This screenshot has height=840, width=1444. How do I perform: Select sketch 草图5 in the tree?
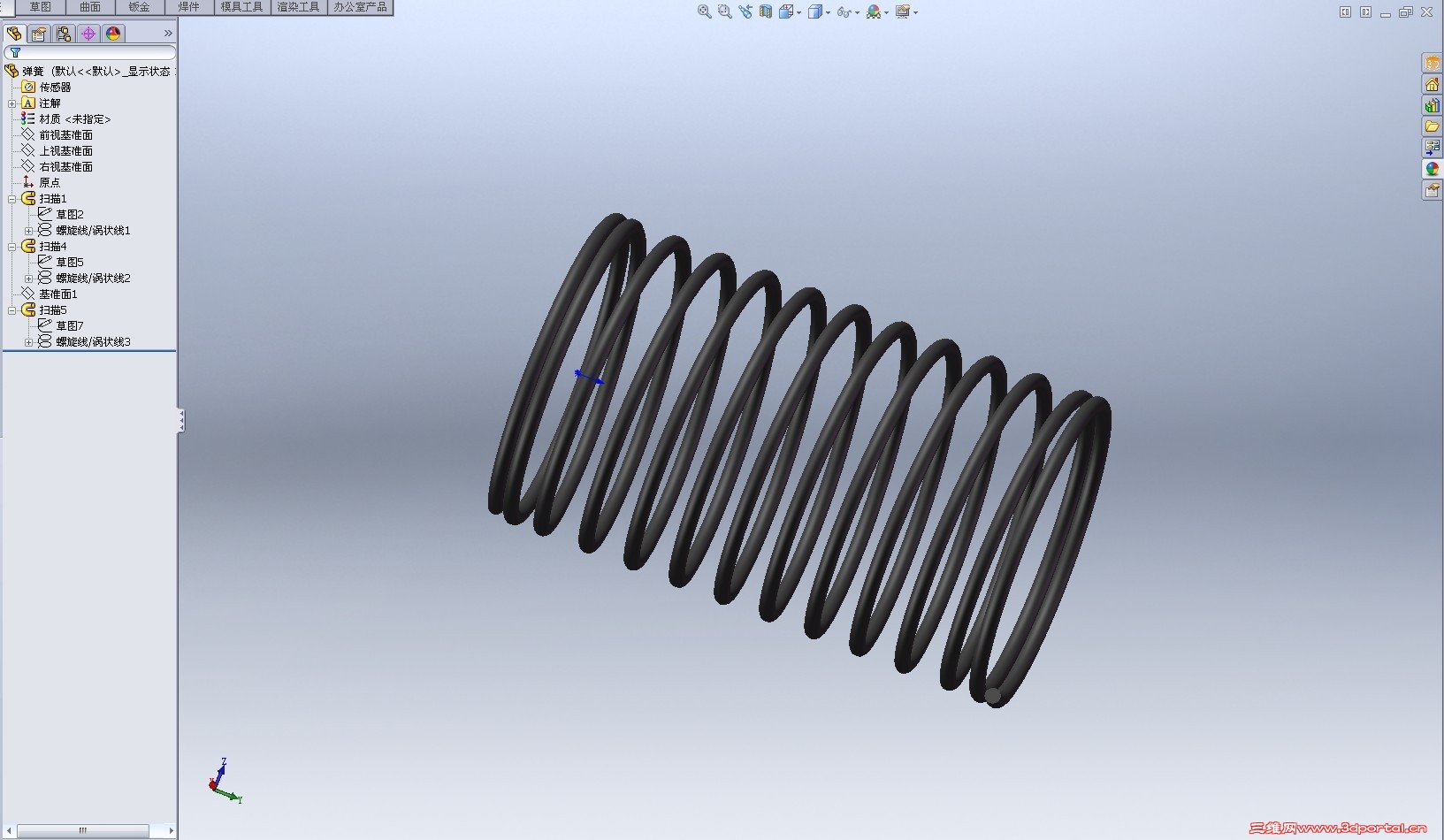click(x=70, y=262)
